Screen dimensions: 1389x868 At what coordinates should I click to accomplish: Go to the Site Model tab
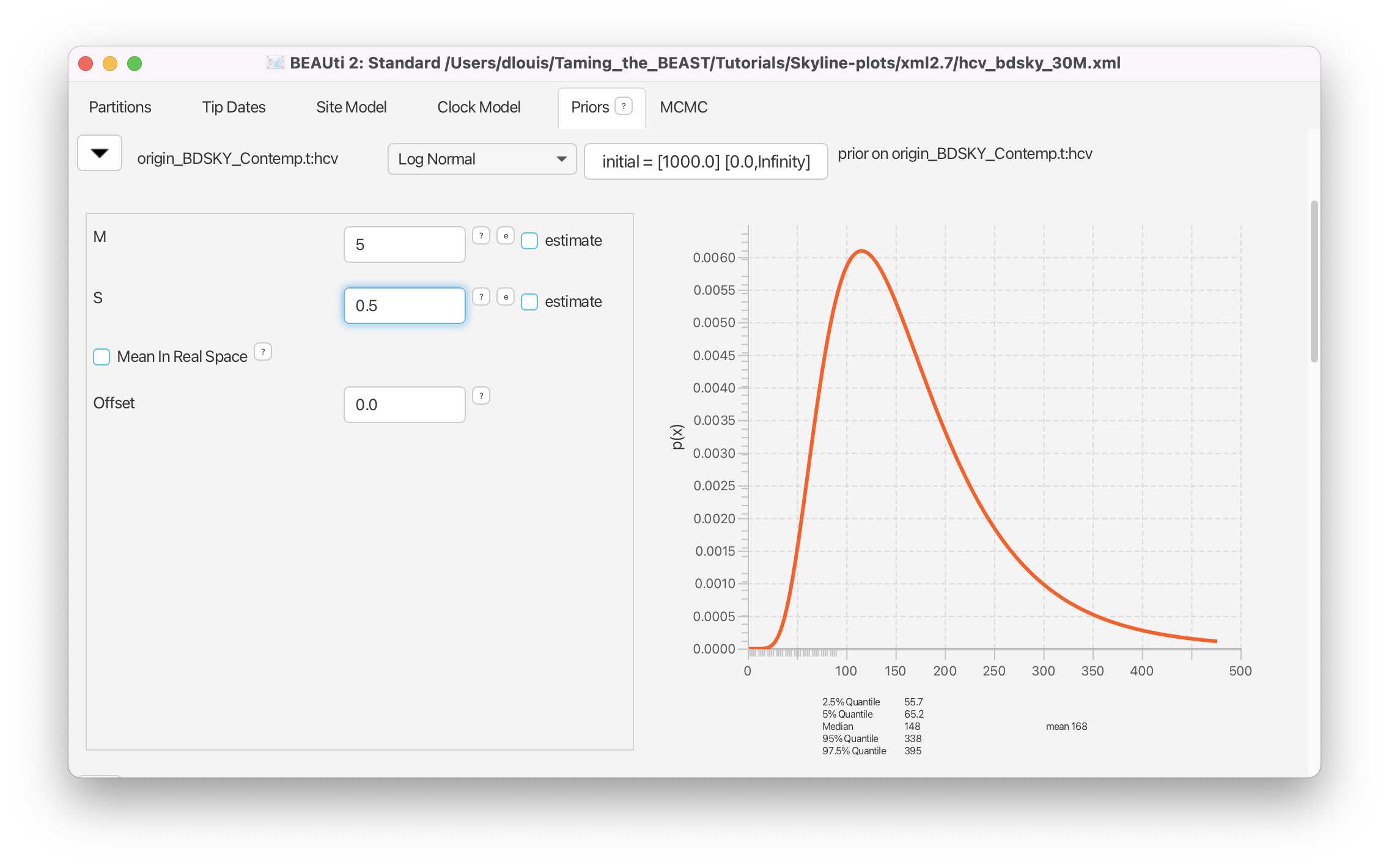pyautogui.click(x=351, y=108)
